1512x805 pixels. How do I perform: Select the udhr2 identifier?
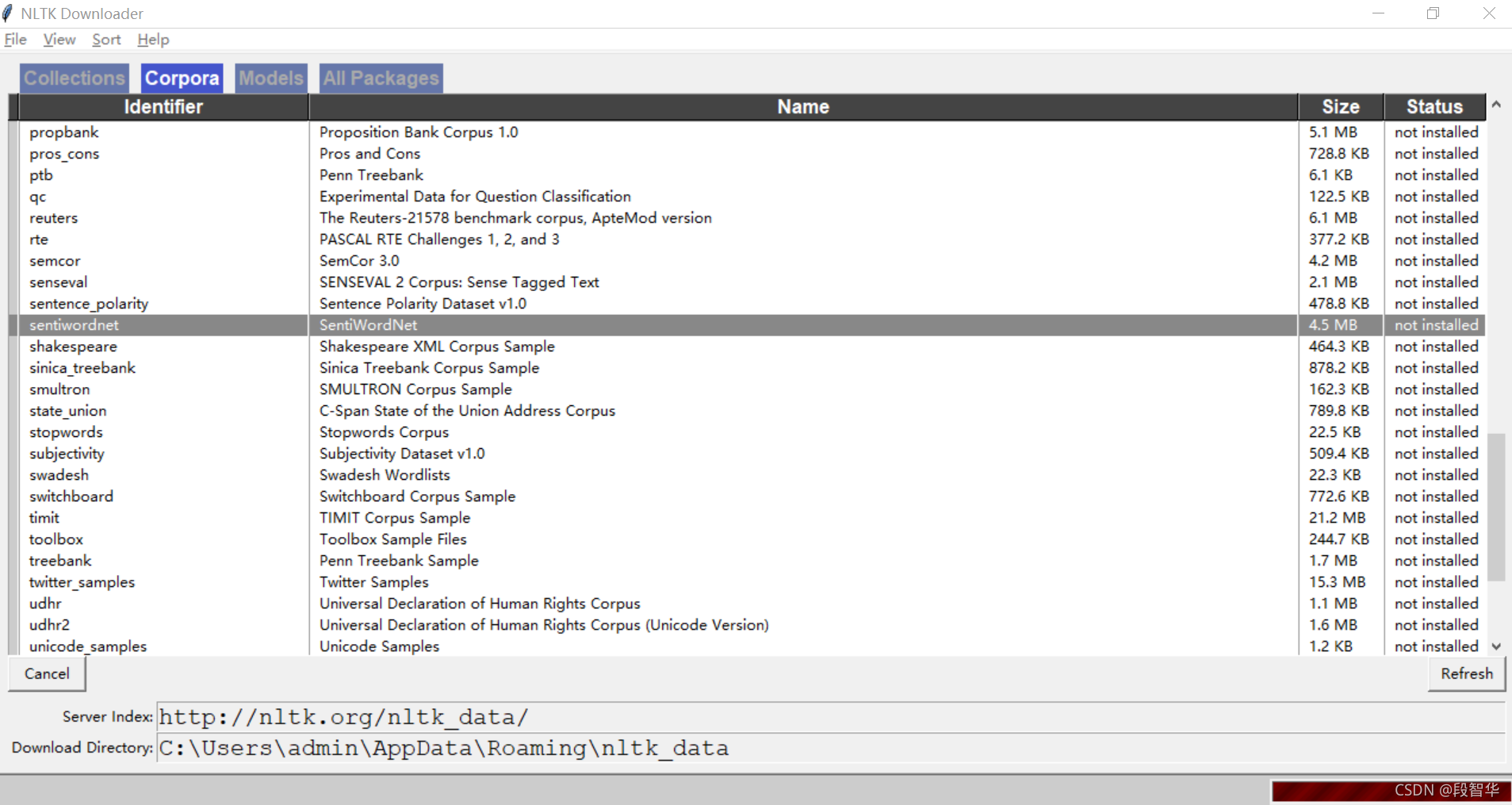tap(49, 625)
